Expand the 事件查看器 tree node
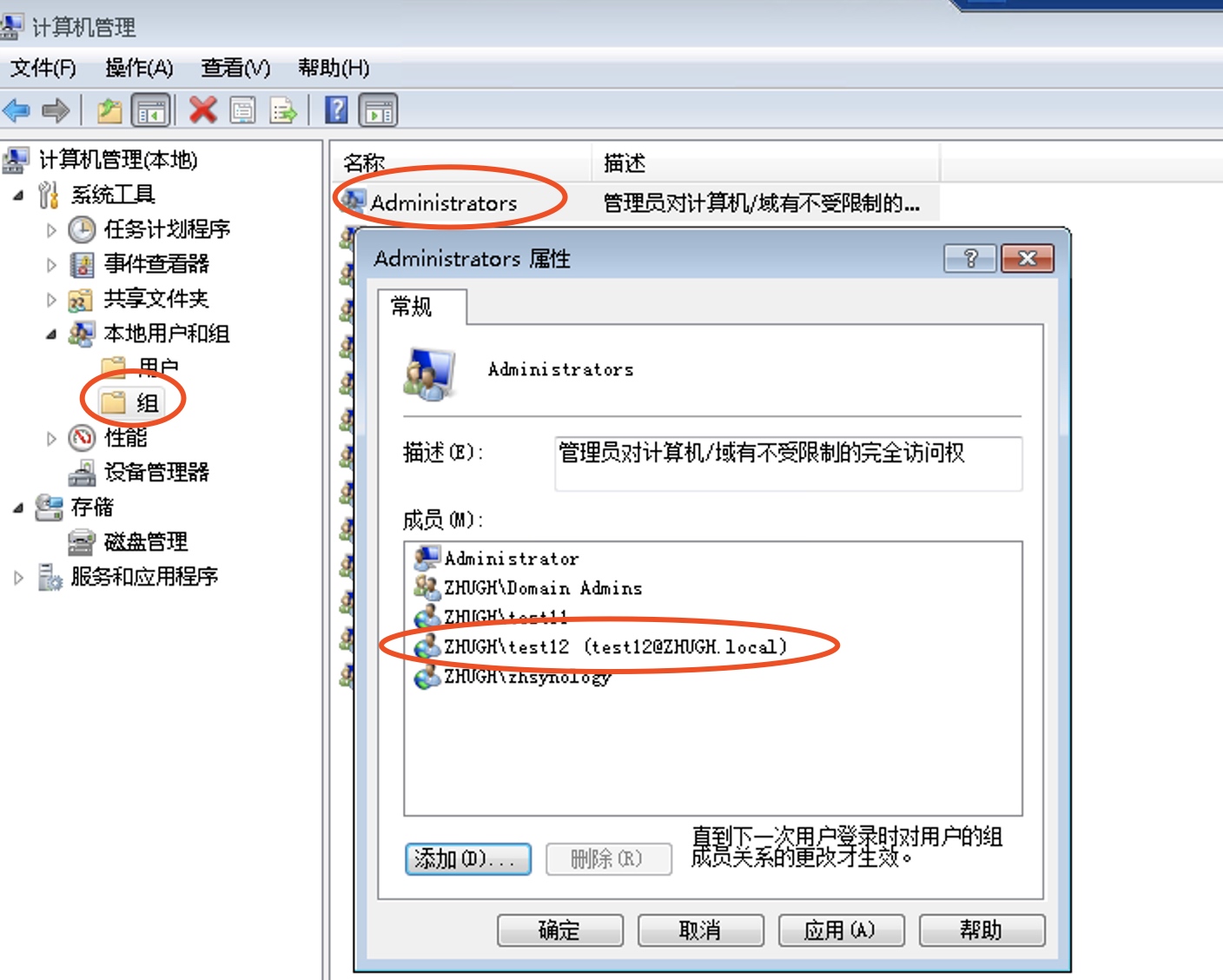 pos(51,265)
